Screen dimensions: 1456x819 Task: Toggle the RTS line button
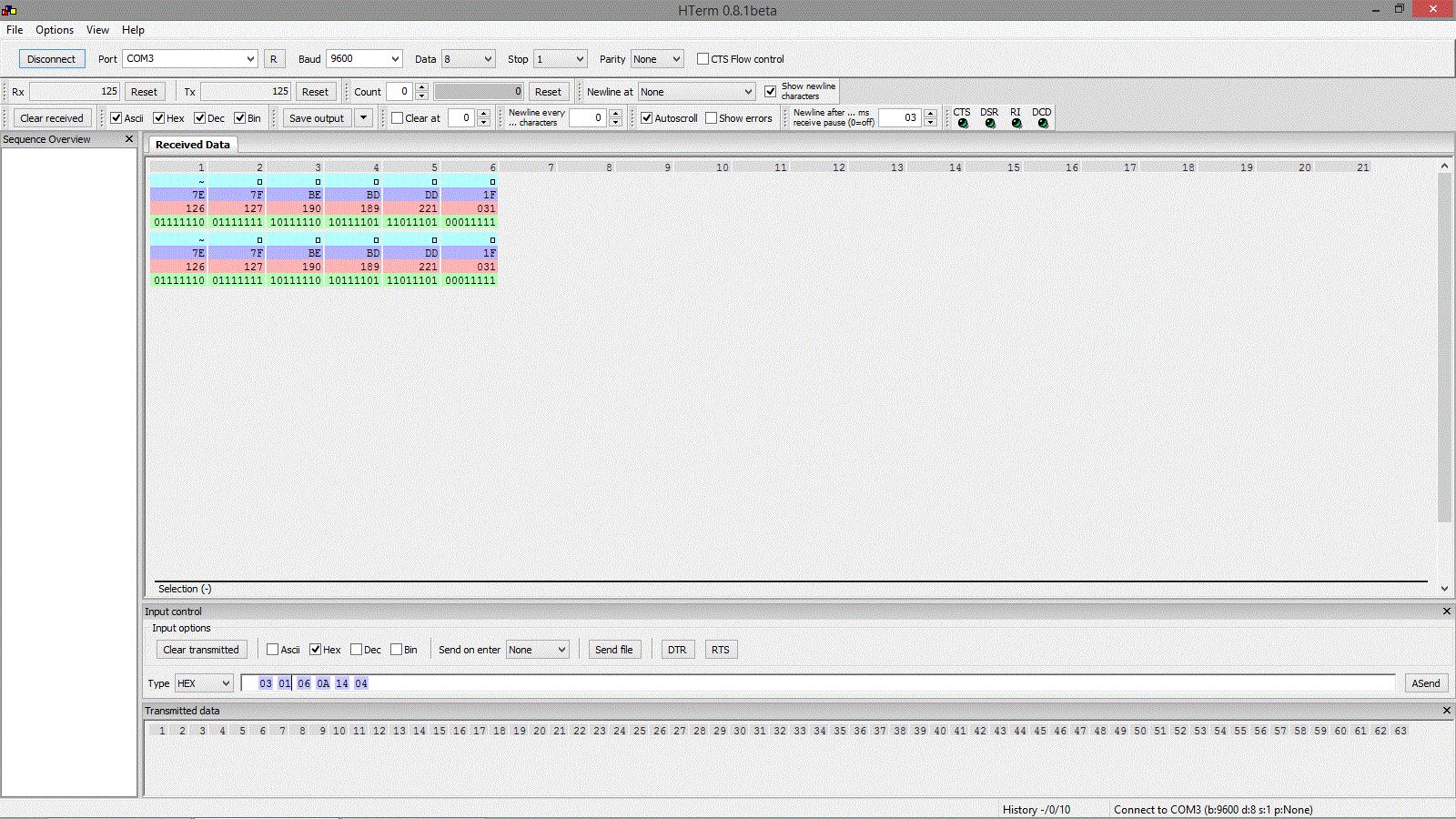[x=721, y=650]
